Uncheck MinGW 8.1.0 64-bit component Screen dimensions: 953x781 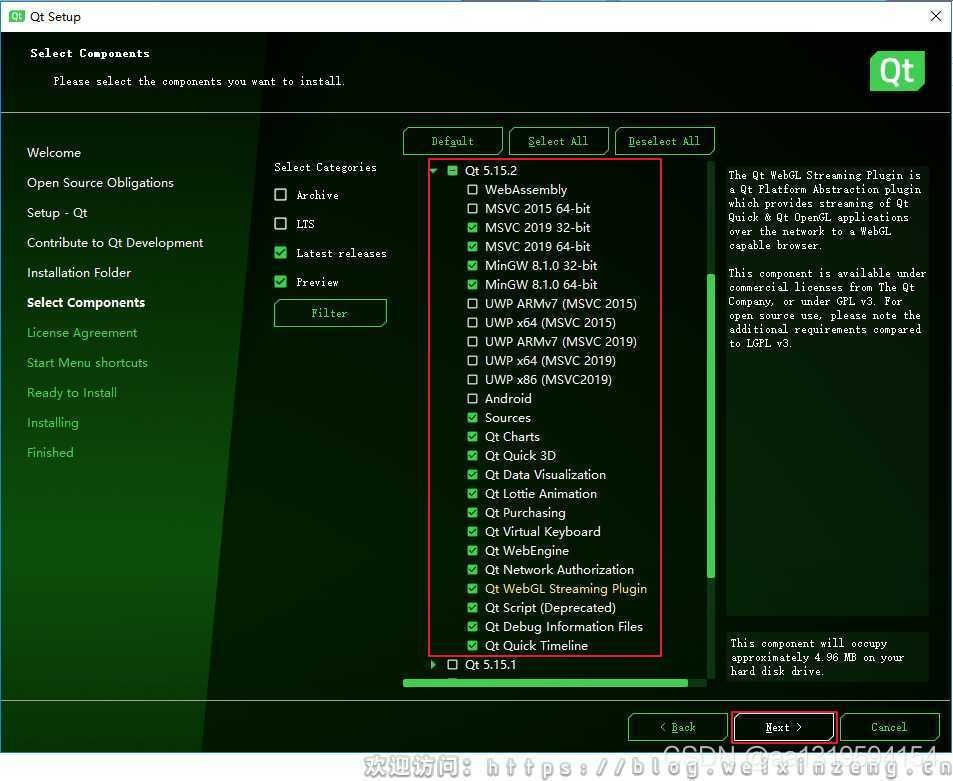pyautogui.click(x=472, y=284)
